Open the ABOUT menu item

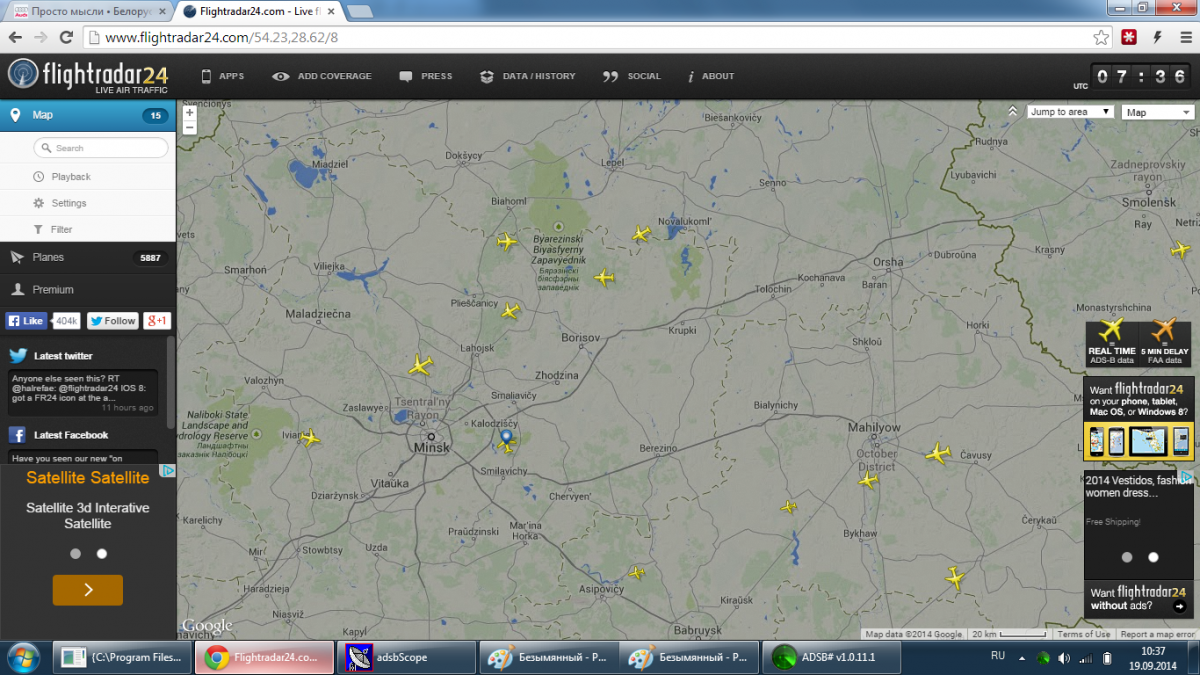pos(711,76)
